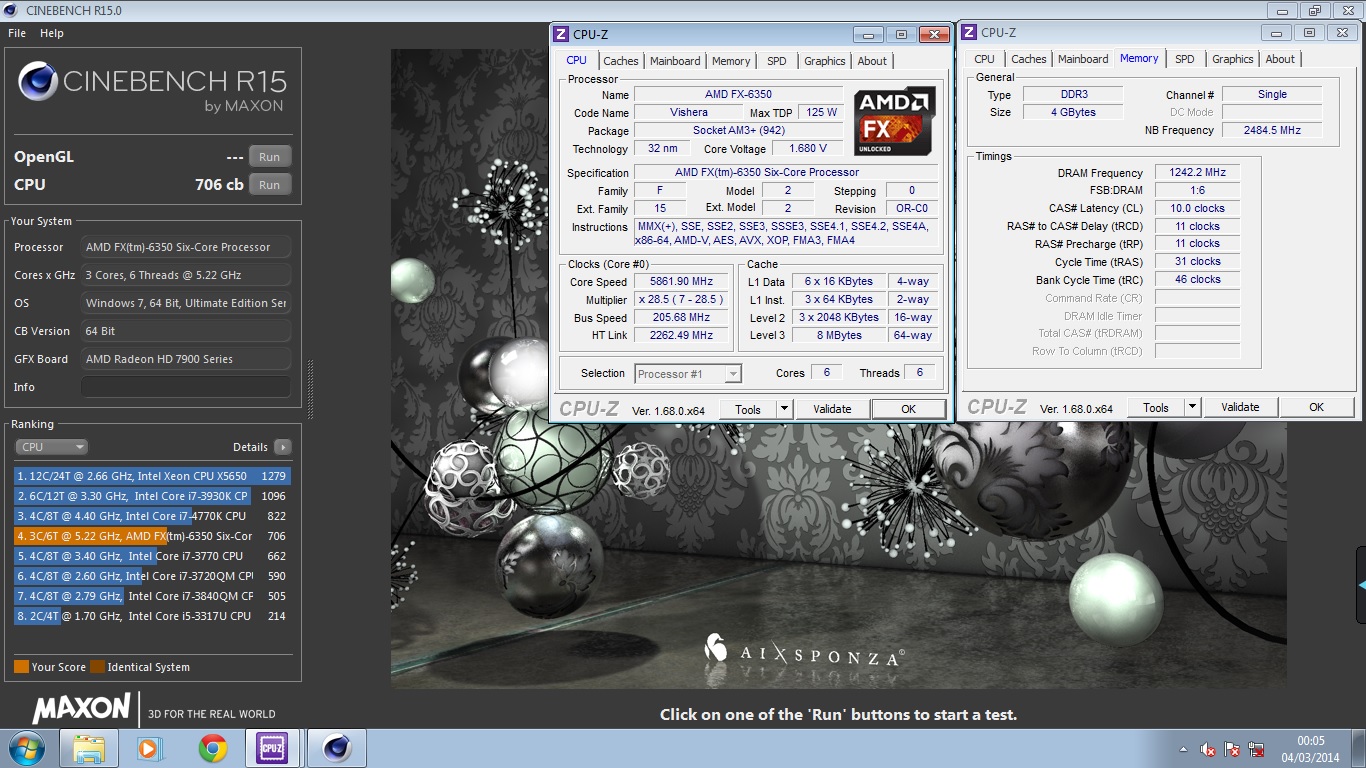Image resolution: width=1366 pixels, height=768 pixels.
Task: Click the Core Speed 5861.90 MHz value
Action: [x=681, y=282]
